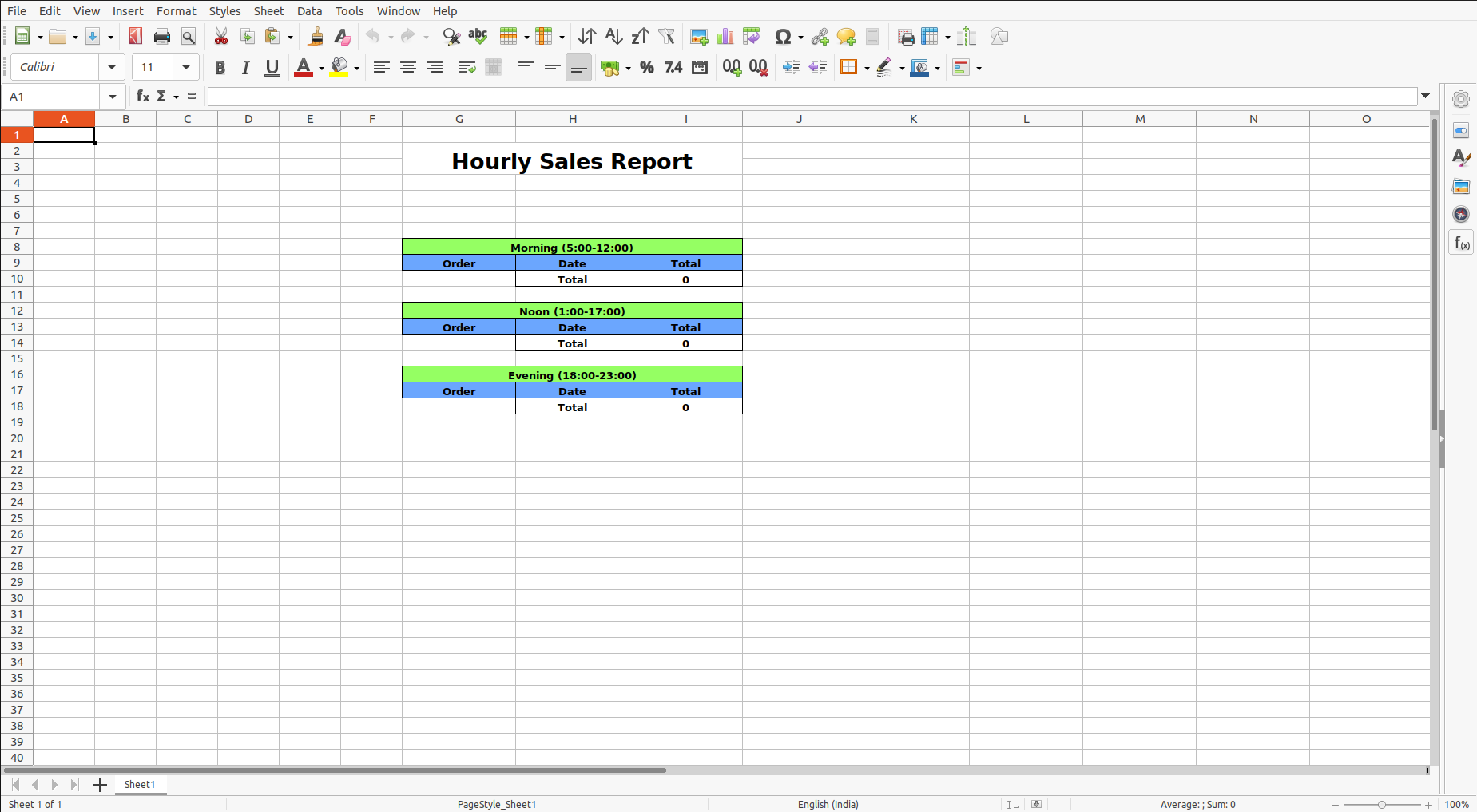The image size is (1477, 812).
Task: Apply yellow background color
Action: (x=339, y=67)
